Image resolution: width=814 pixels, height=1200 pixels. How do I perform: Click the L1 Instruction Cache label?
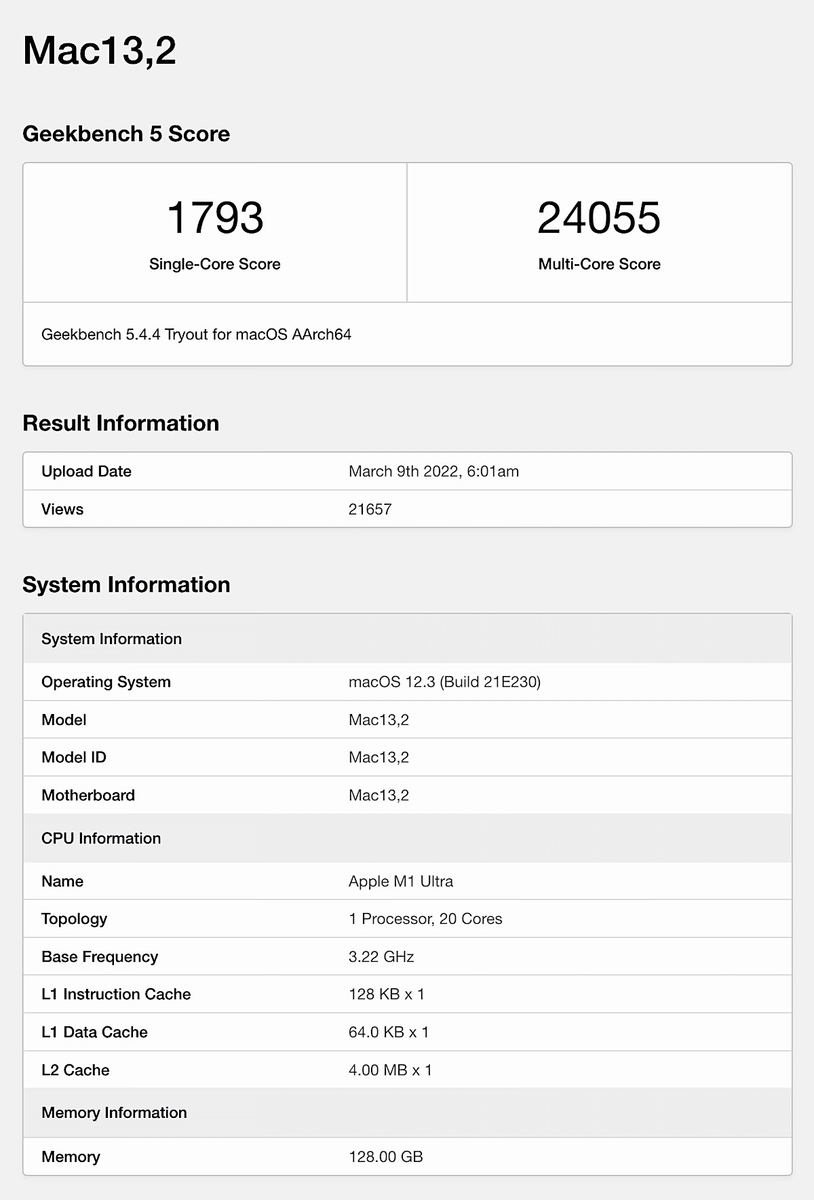[116, 994]
